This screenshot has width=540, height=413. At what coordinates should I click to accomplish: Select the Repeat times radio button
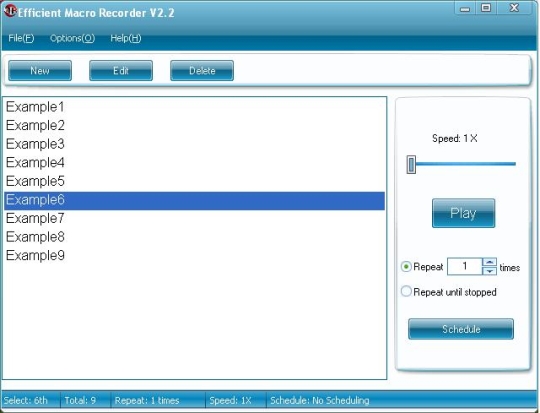406,267
